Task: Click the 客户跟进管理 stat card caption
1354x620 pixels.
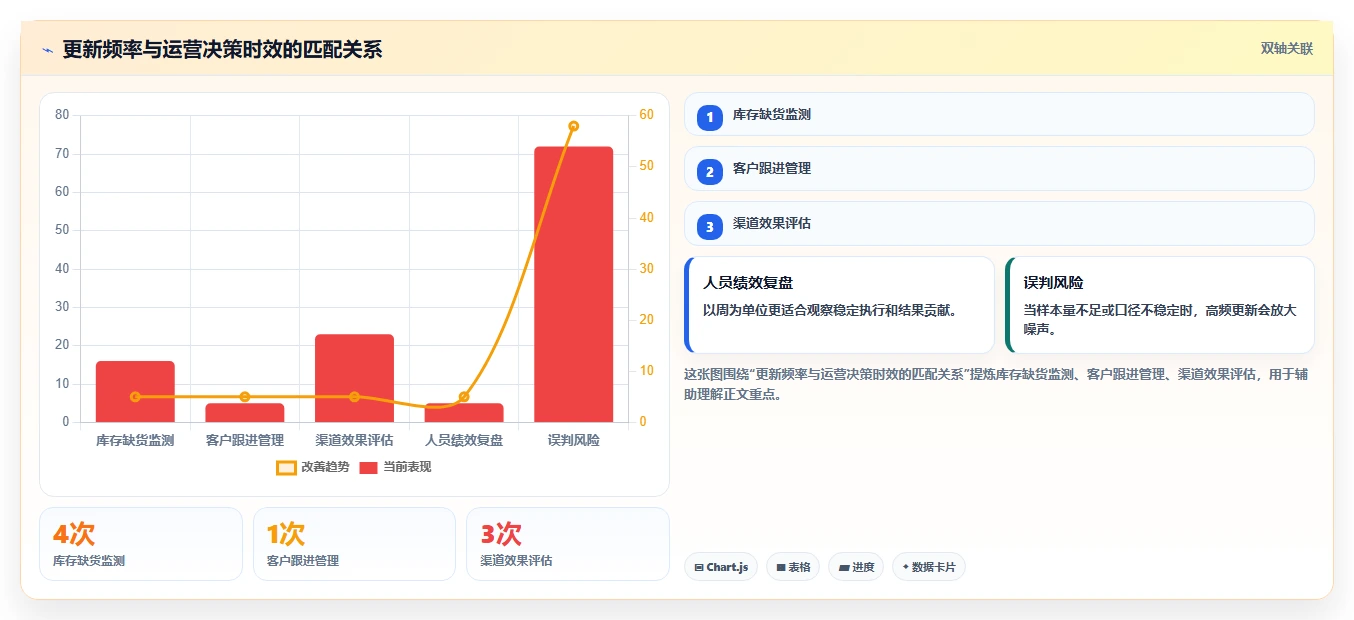Action: (x=303, y=561)
